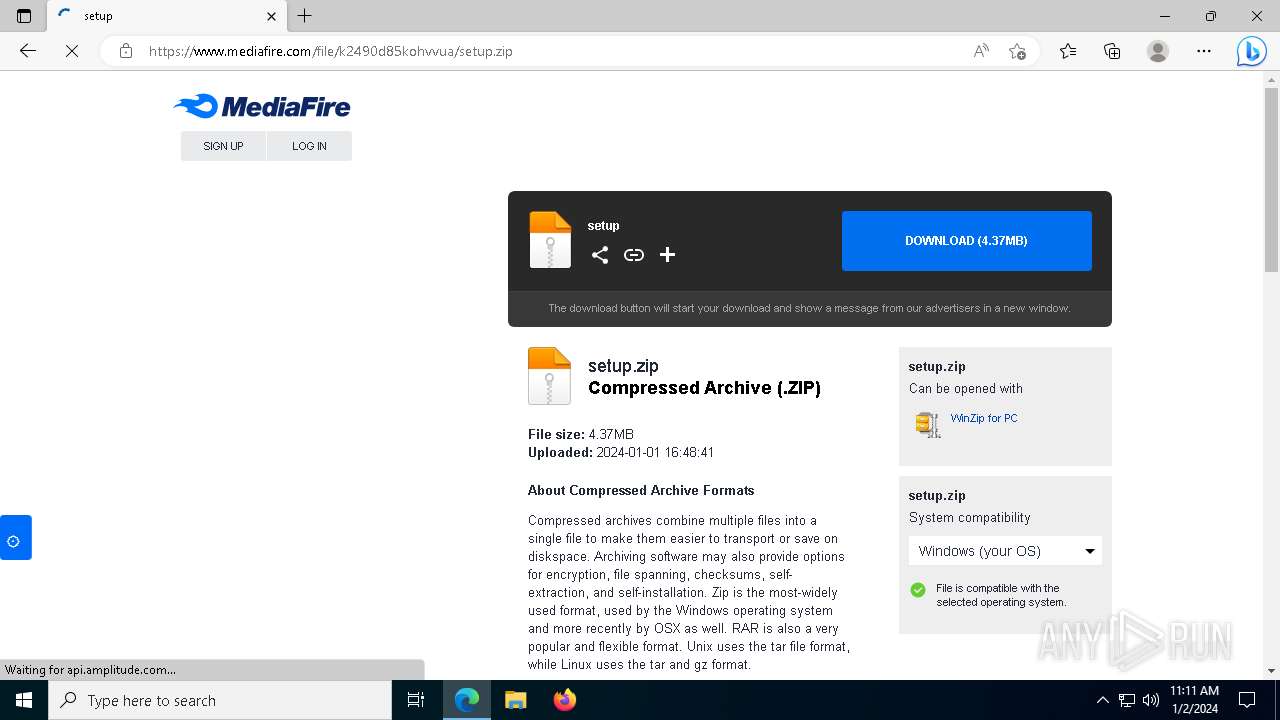Click the setup zip icon in download box
The width and height of the screenshot is (1280, 720).
click(x=550, y=240)
